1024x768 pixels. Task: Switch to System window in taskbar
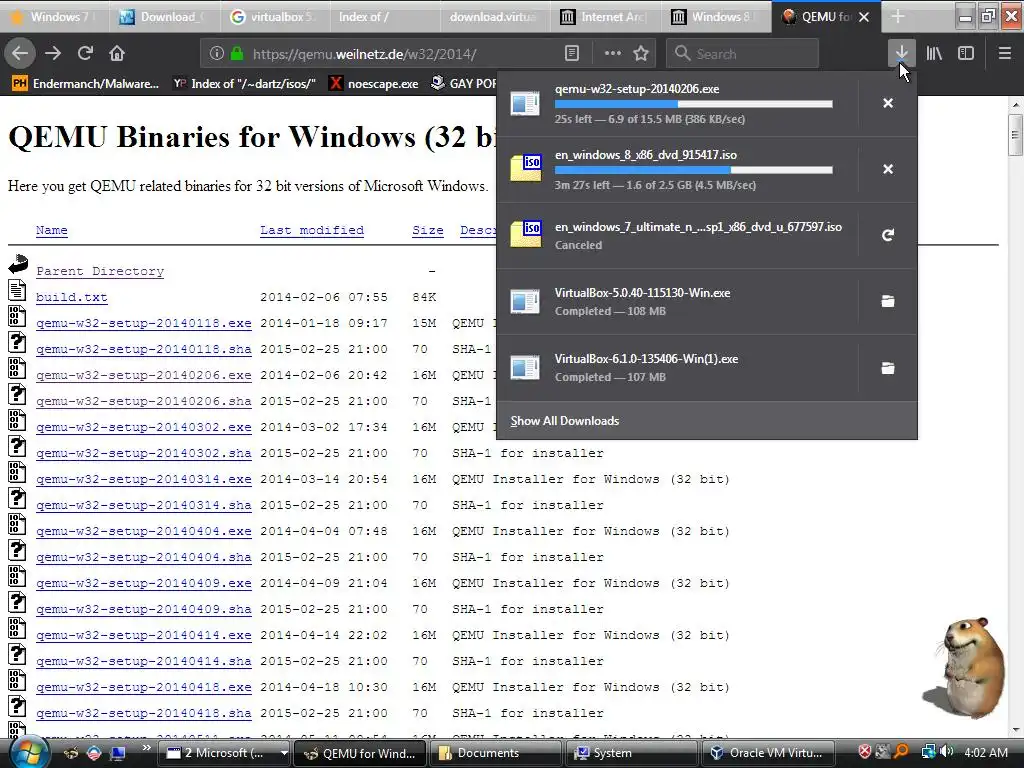[632, 753]
